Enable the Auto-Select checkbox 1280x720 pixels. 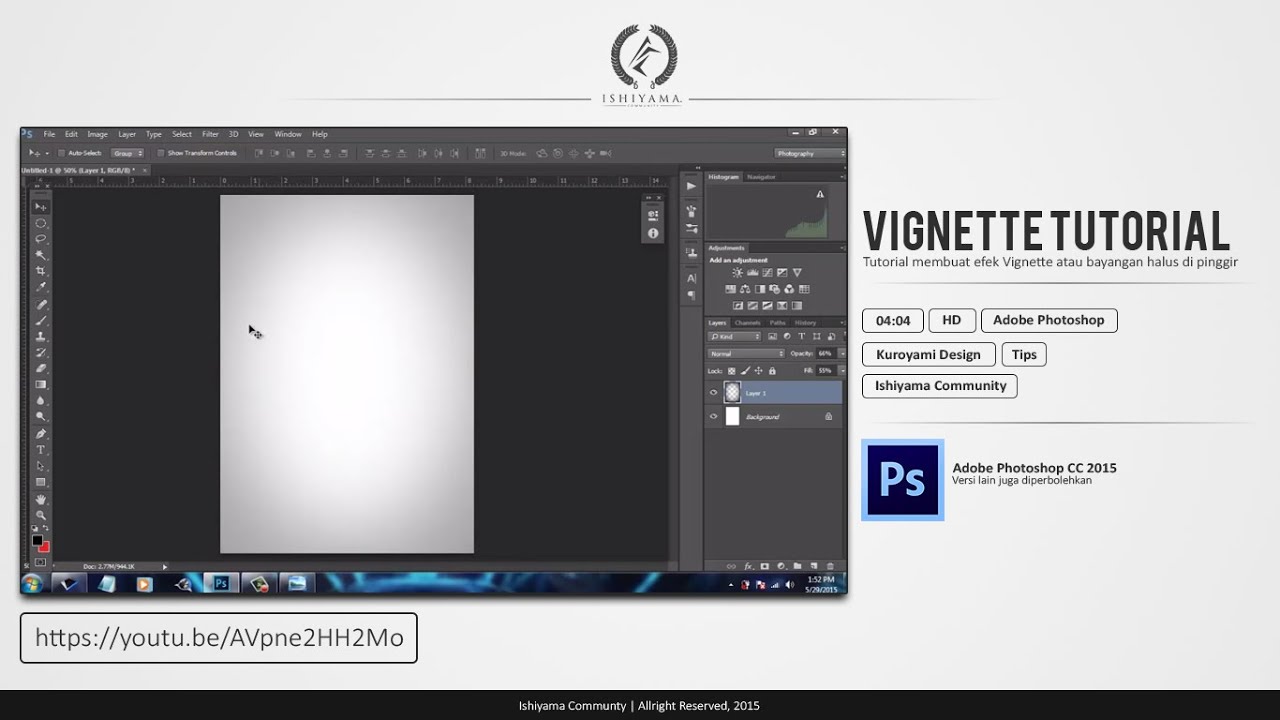[61, 153]
